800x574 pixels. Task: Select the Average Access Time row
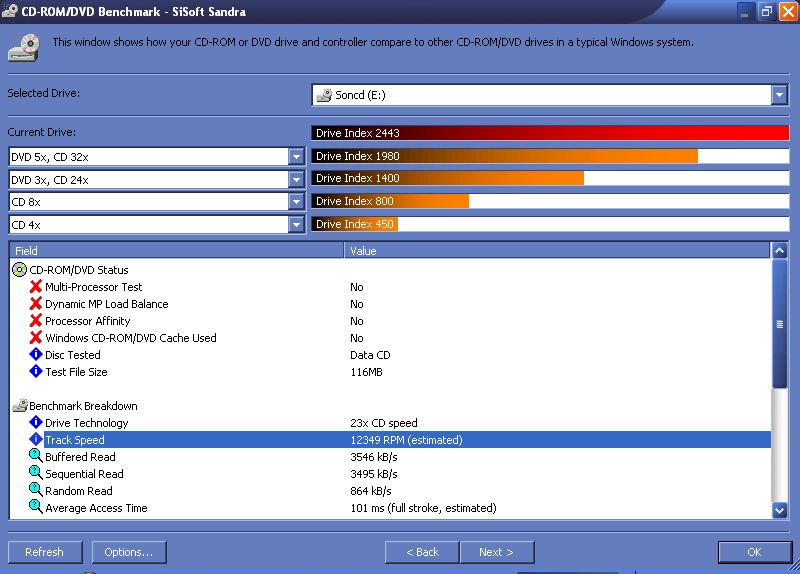(x=96, y=508)
